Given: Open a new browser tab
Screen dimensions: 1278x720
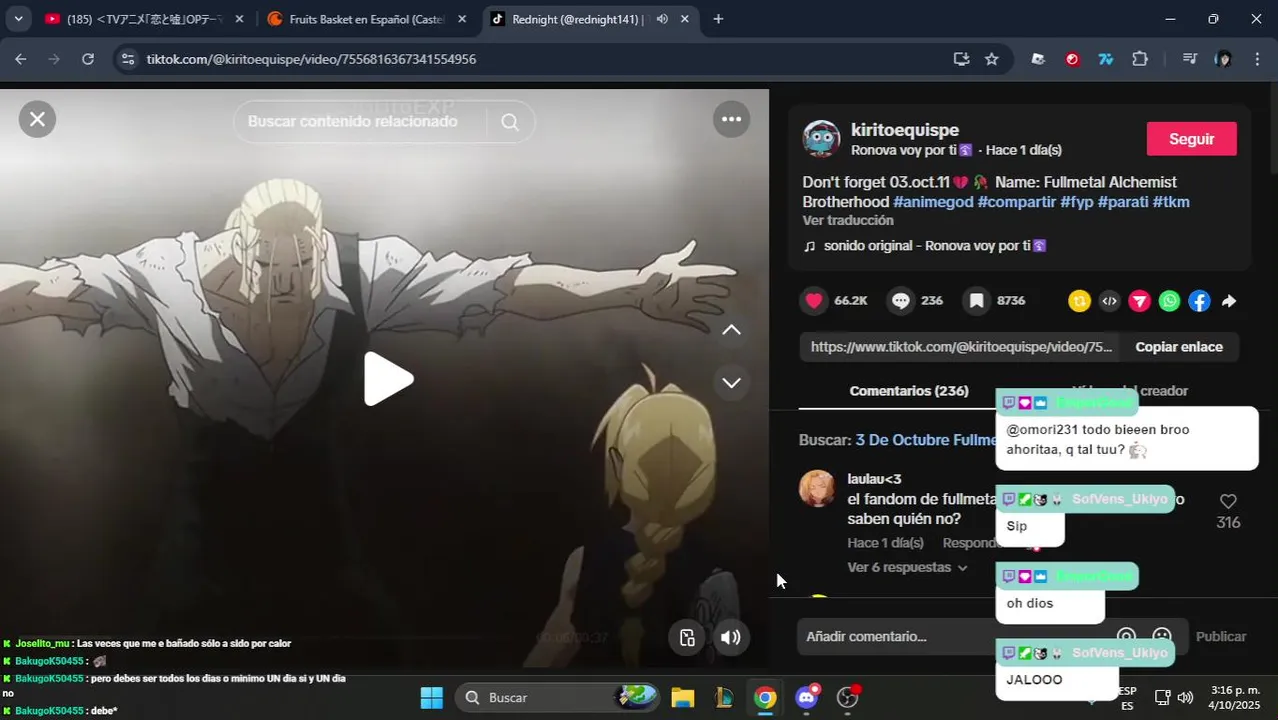Looking at the screenshot, I should [x=718, y=19].
